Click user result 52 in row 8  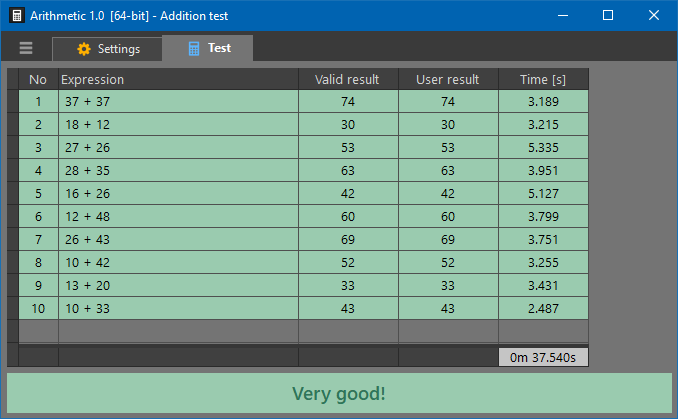[x=448, y=262]
